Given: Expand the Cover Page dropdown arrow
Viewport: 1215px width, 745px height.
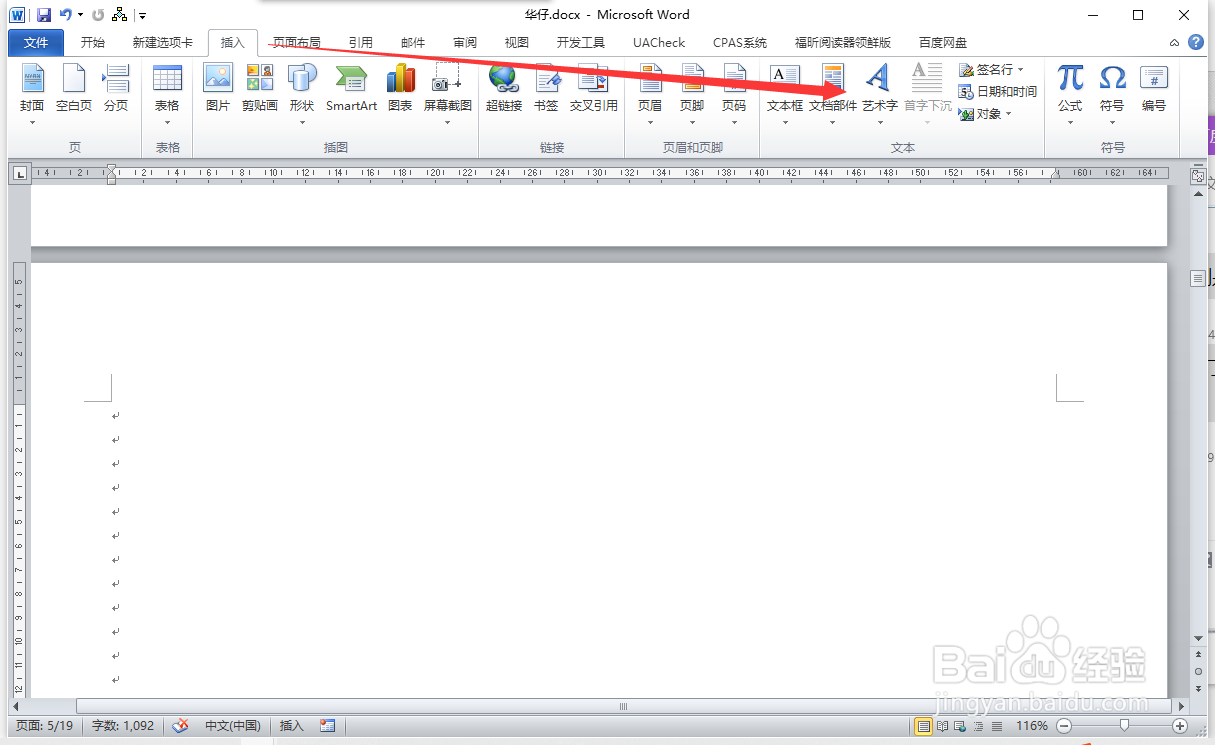Looking at the screenshot, I should pos(32,123).
